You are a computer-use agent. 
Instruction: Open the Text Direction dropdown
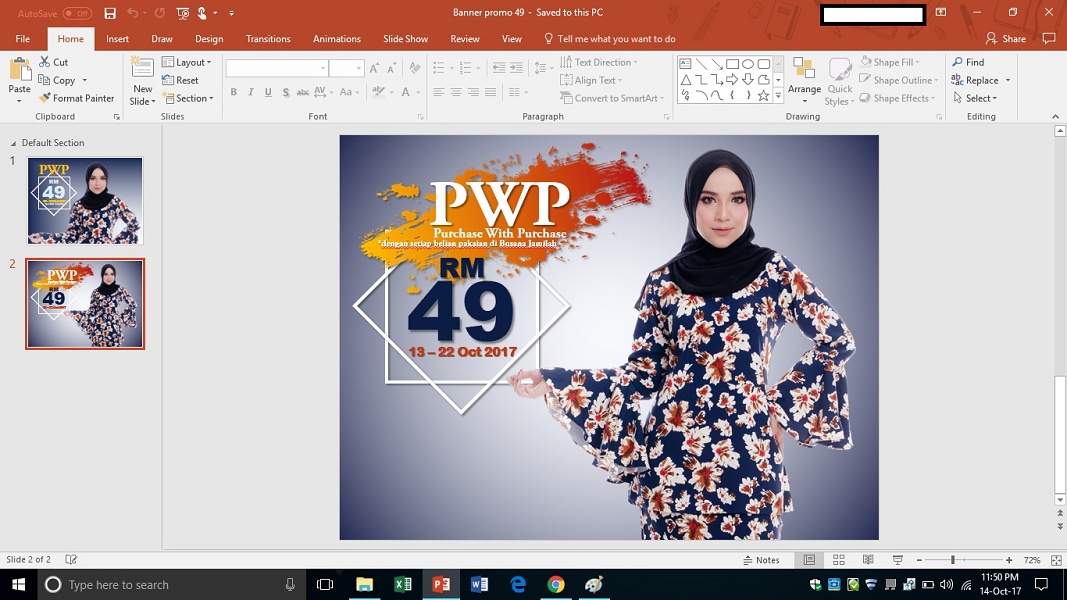pyautogui.click(x=599, y=62)
